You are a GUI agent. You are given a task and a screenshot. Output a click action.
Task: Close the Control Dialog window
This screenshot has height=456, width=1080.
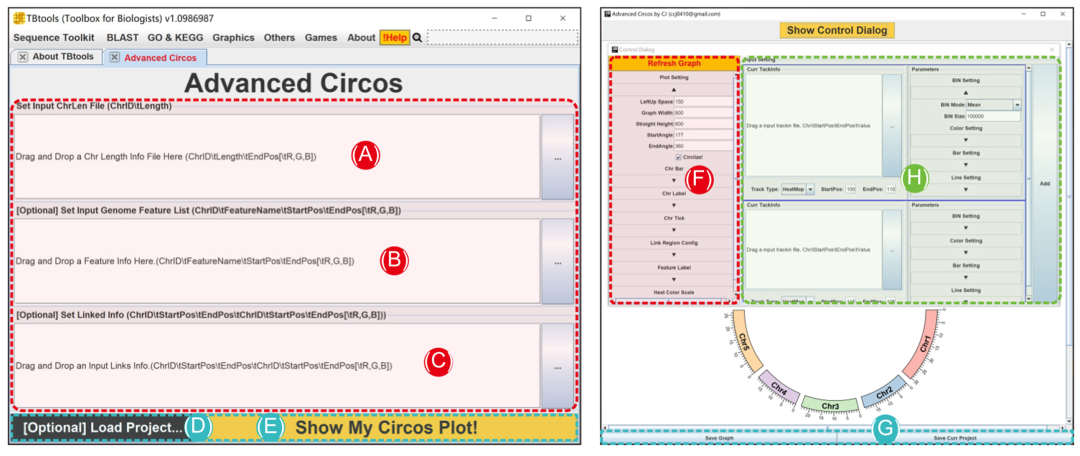pos(1051,50)
